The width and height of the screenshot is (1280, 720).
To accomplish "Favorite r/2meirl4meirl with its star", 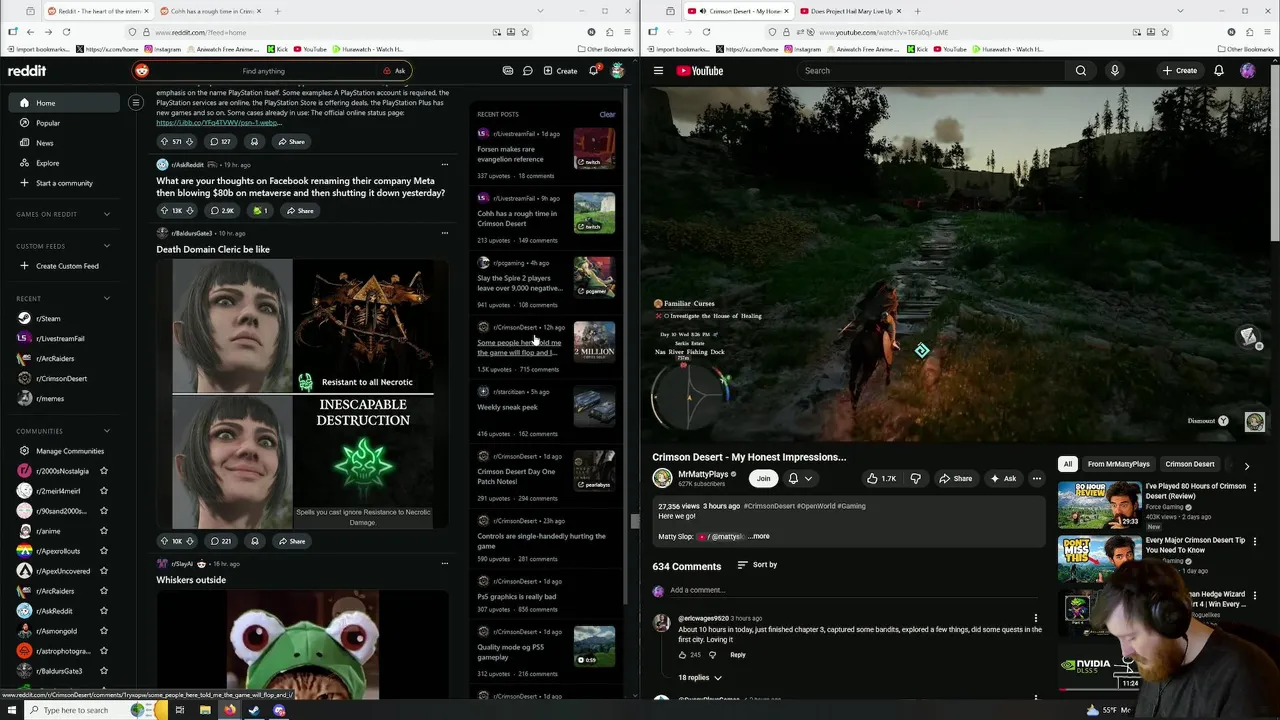I will (x=103, y=491).
